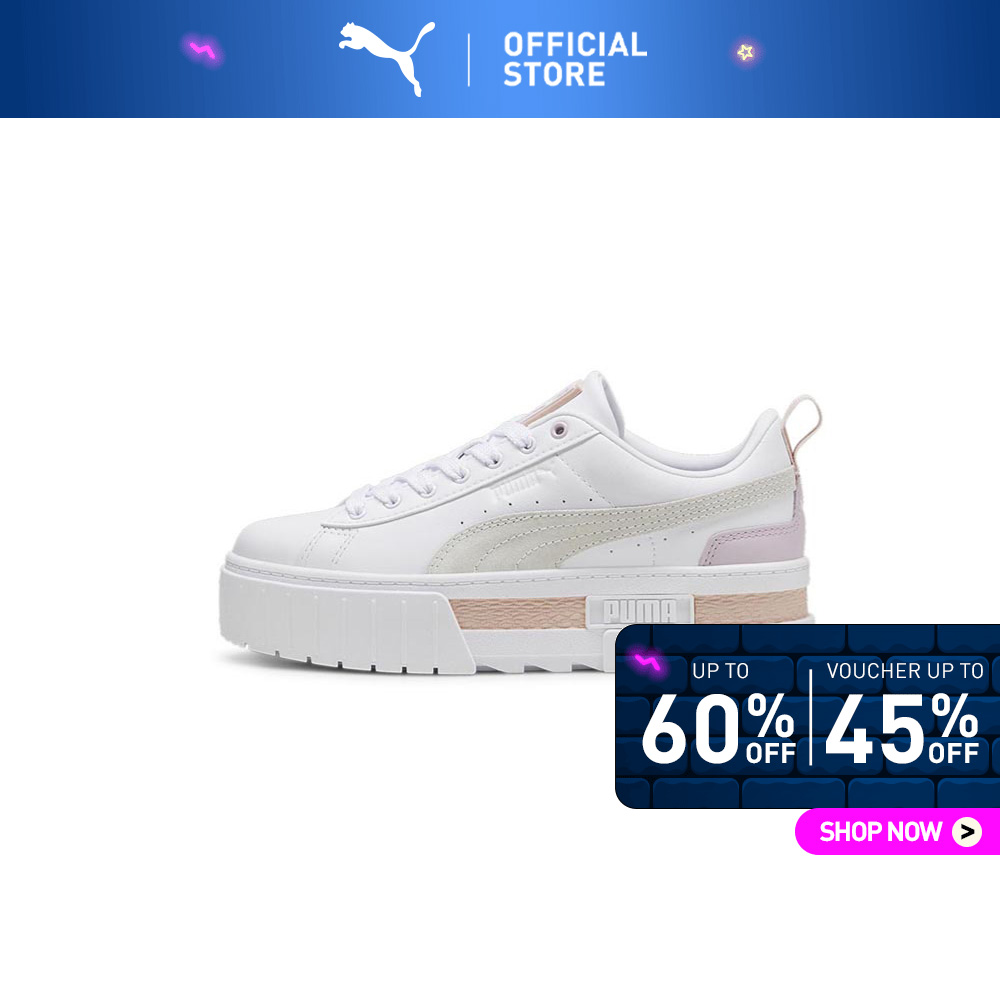Click the white Puma cat logo

386,58
